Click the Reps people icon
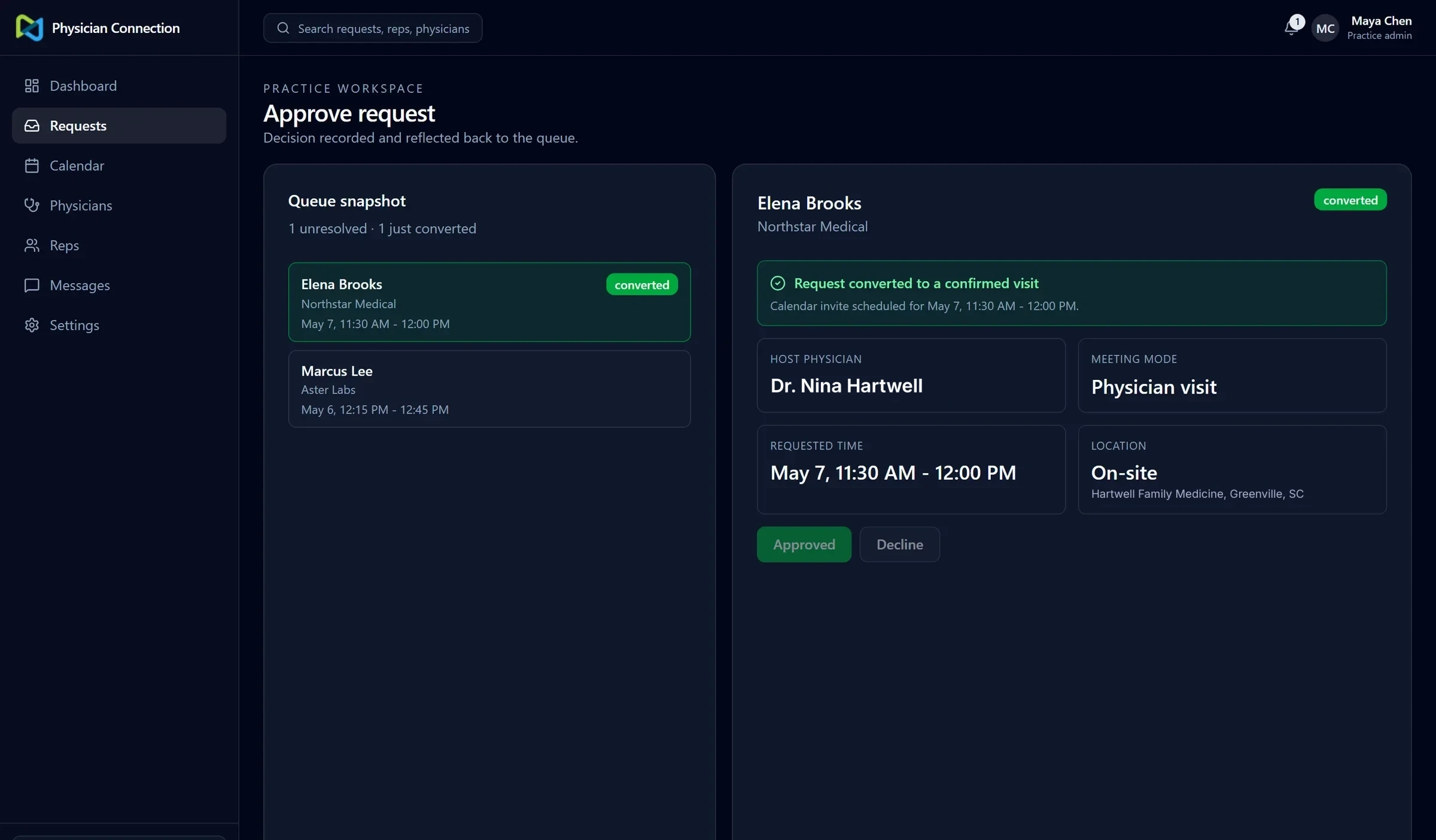 pos(32,245)
